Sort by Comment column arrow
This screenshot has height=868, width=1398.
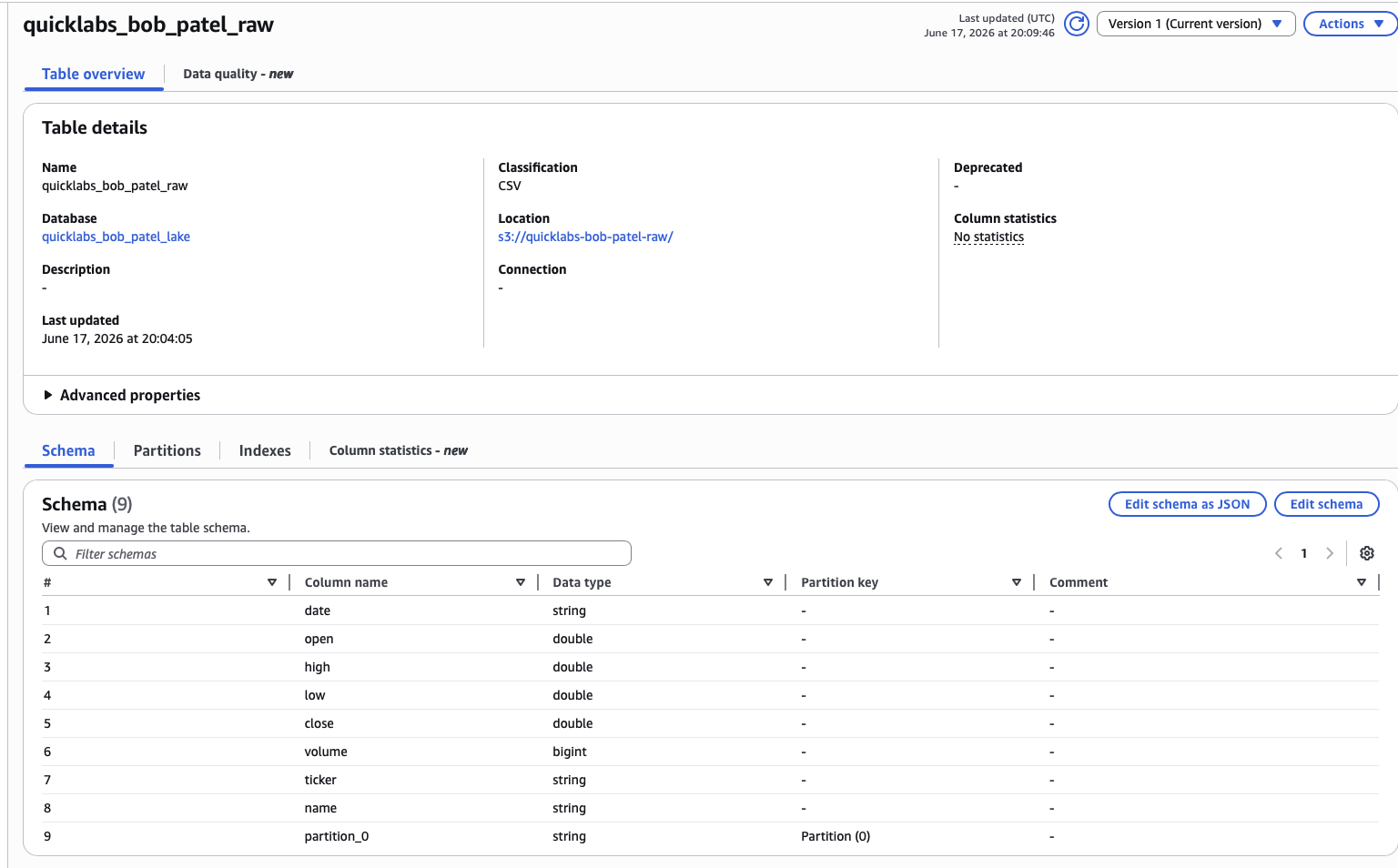pos(1362,582)
